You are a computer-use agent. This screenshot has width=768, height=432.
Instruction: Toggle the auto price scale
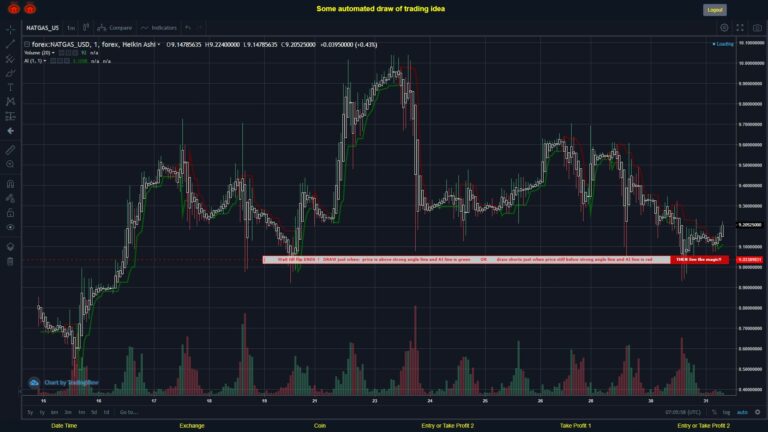[x=743, y=412]
